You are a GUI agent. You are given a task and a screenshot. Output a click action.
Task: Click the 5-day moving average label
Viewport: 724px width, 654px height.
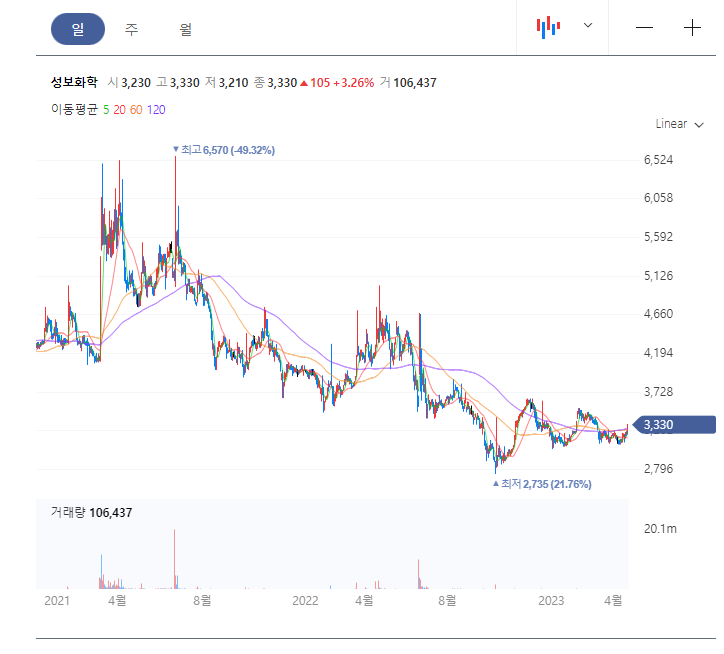coord(106,110)
